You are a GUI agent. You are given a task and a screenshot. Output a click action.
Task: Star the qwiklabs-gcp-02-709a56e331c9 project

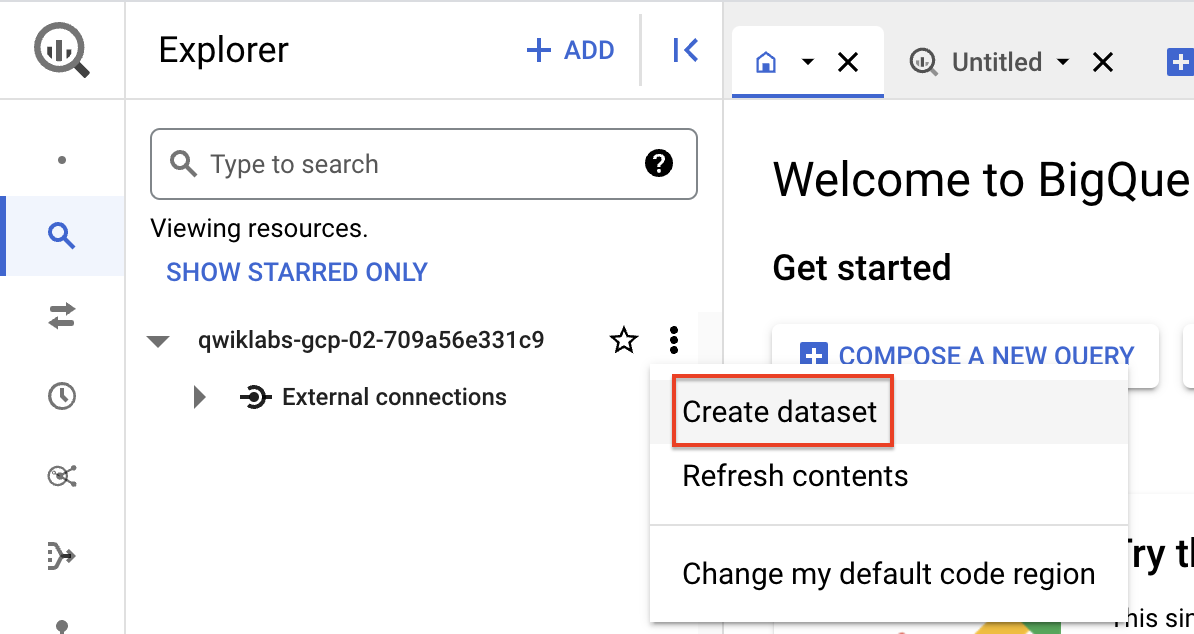click(x=624, y=340)
